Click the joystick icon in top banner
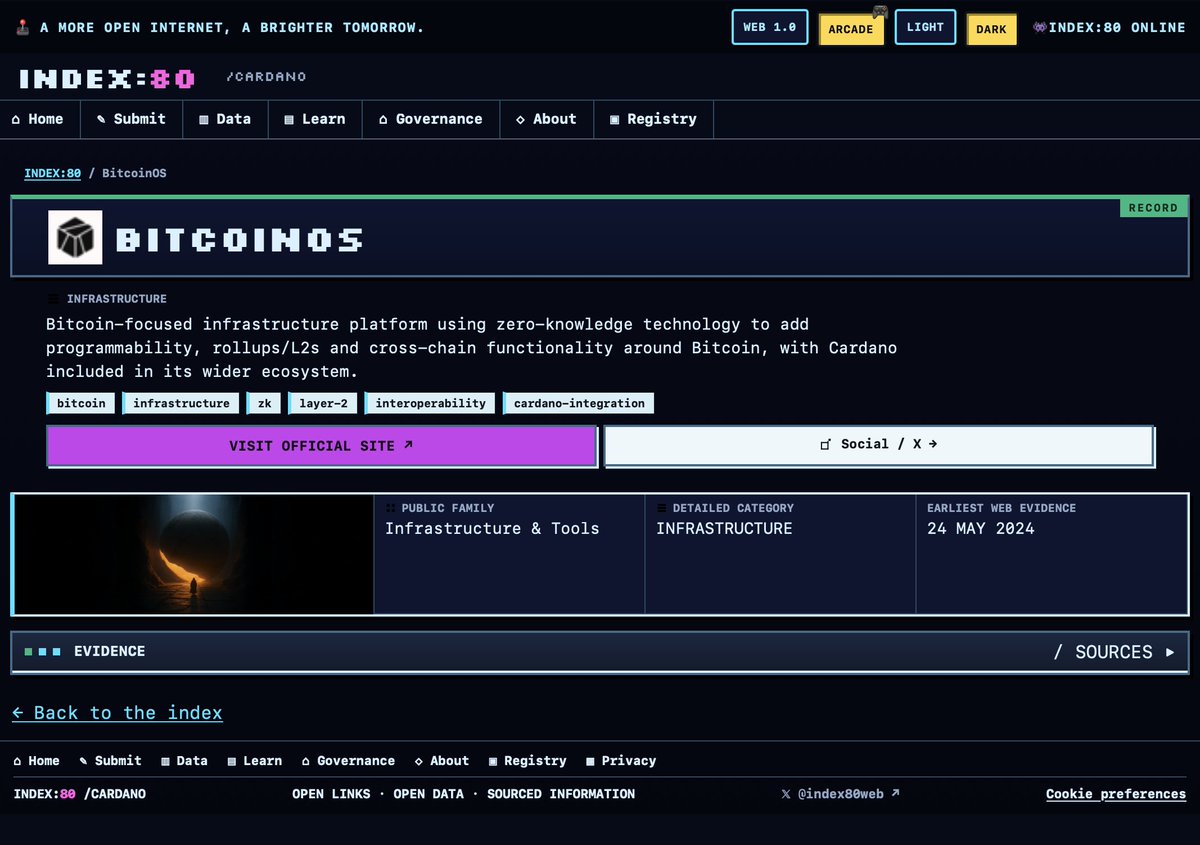 [x=23, y=28]
